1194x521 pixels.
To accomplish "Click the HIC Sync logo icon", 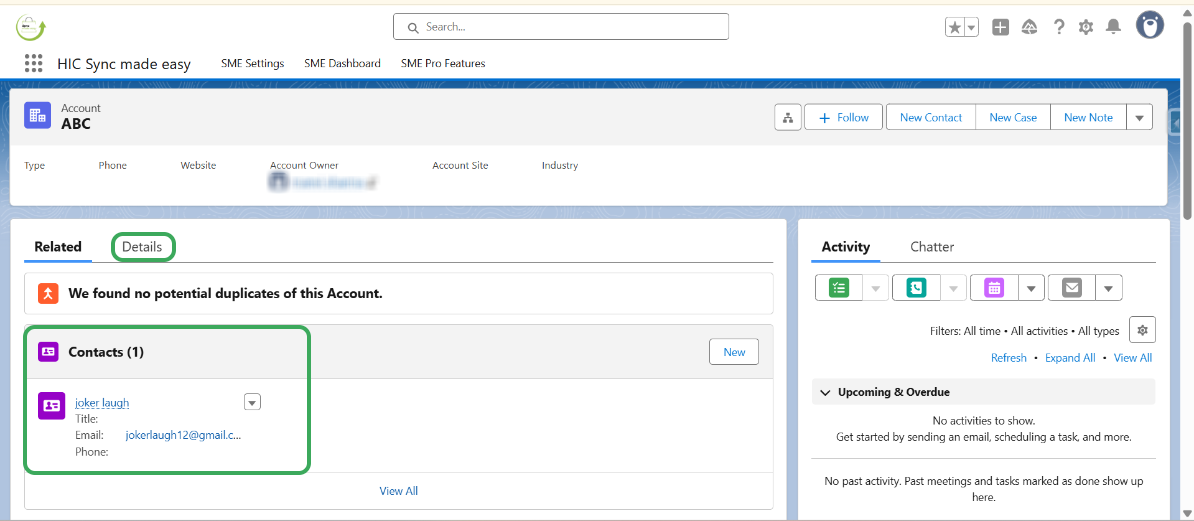I will click(31, 28).
